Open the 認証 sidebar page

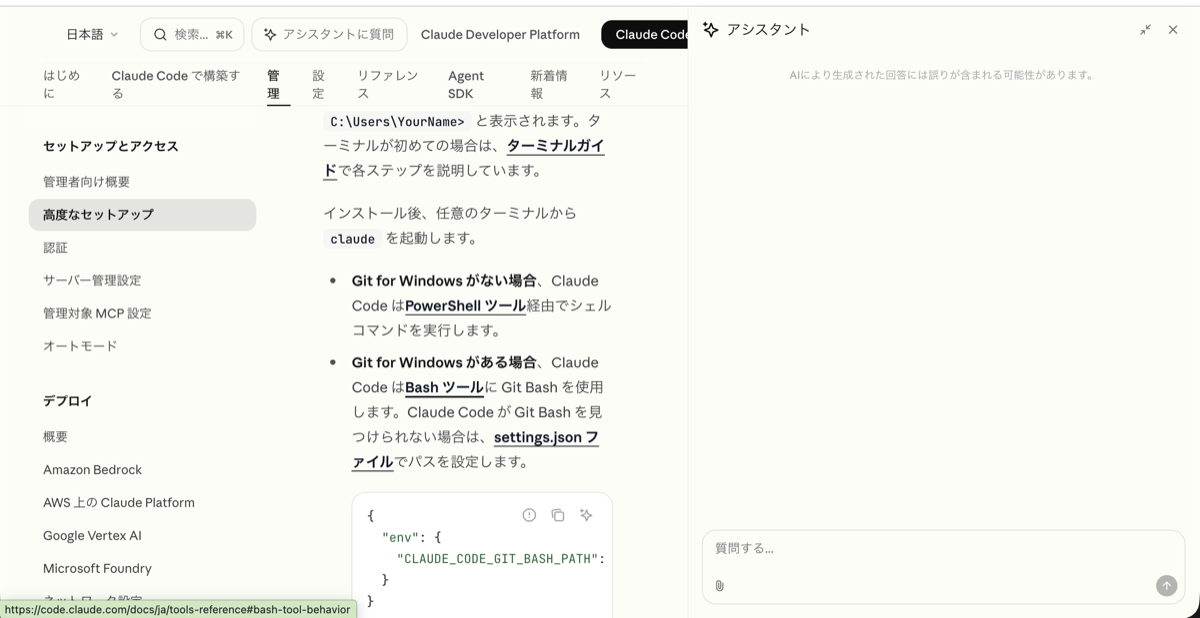click(55, 247)
